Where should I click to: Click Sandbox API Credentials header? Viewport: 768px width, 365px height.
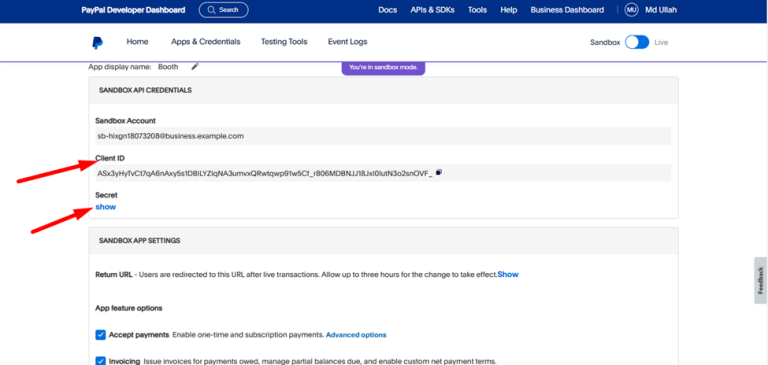(145, 90)
